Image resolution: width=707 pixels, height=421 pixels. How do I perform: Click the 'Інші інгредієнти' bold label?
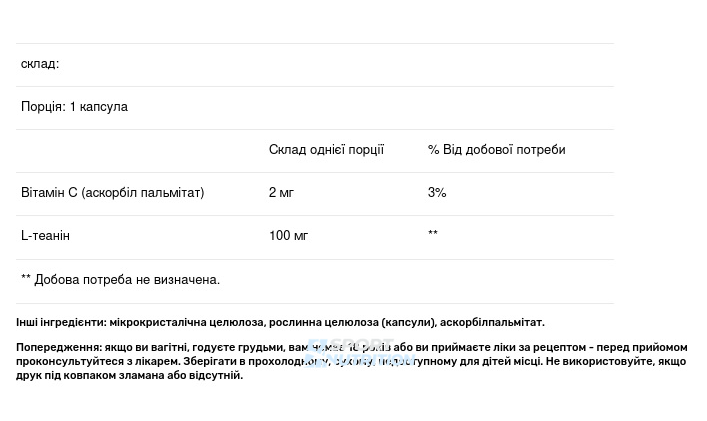61,322
